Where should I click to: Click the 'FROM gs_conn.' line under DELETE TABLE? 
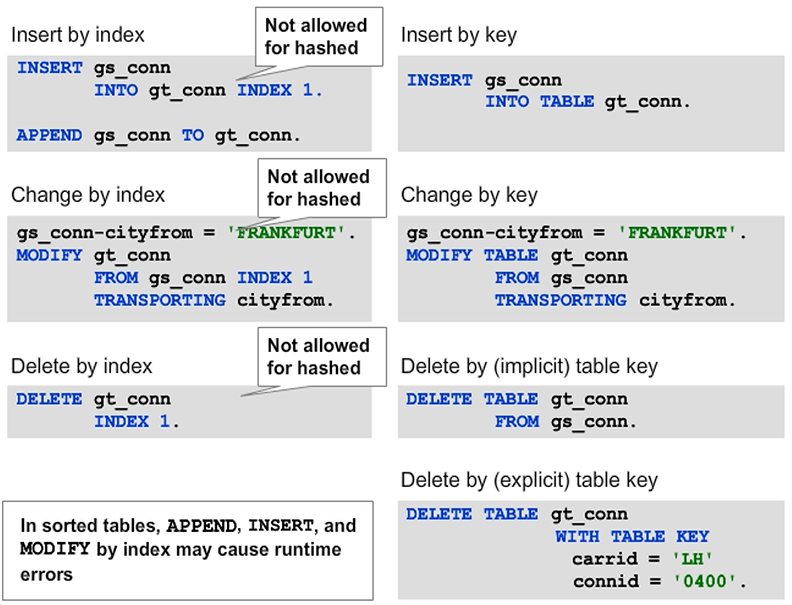(565, 421)
